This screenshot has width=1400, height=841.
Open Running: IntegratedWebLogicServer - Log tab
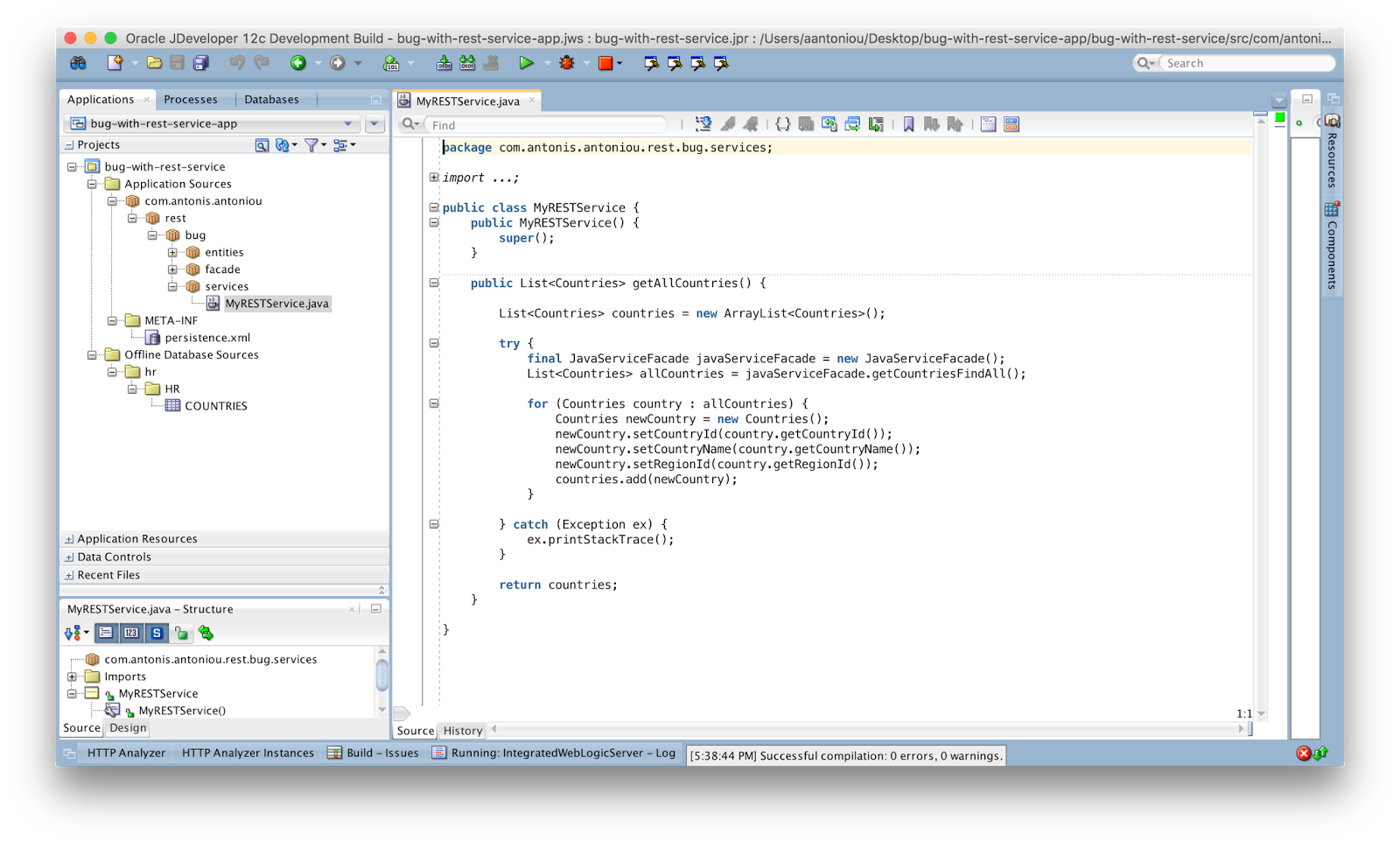click(554, 753)
